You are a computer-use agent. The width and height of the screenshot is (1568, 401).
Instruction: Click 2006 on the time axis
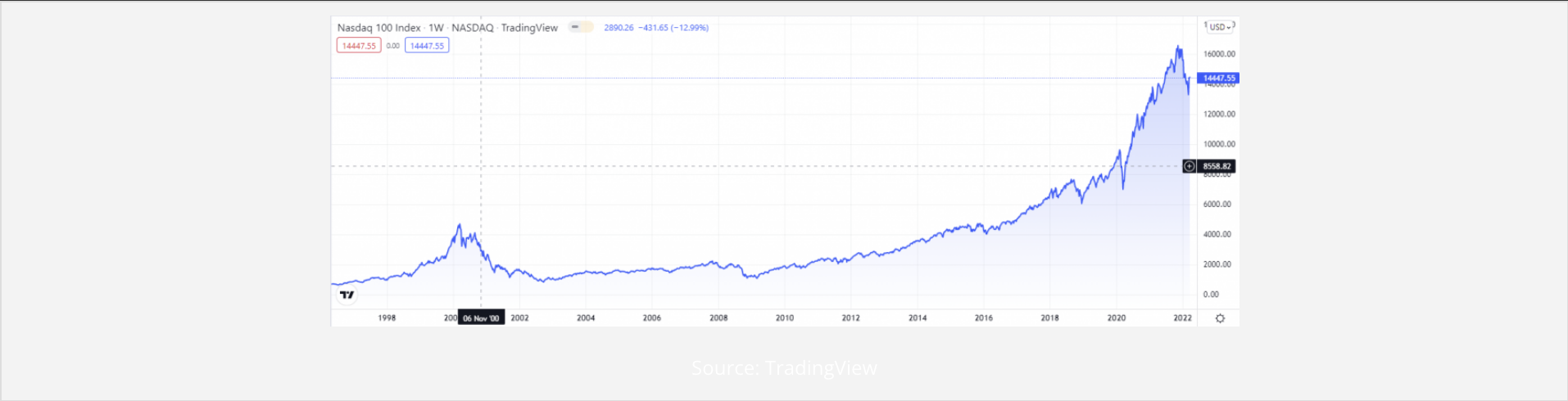[x=652, y=318]
